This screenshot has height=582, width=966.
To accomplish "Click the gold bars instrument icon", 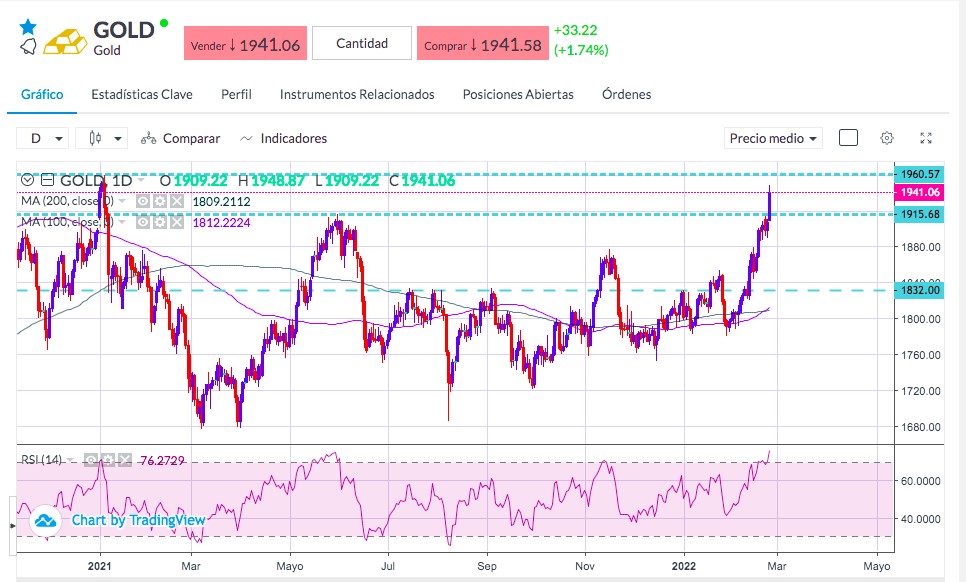I will [65, 41].
